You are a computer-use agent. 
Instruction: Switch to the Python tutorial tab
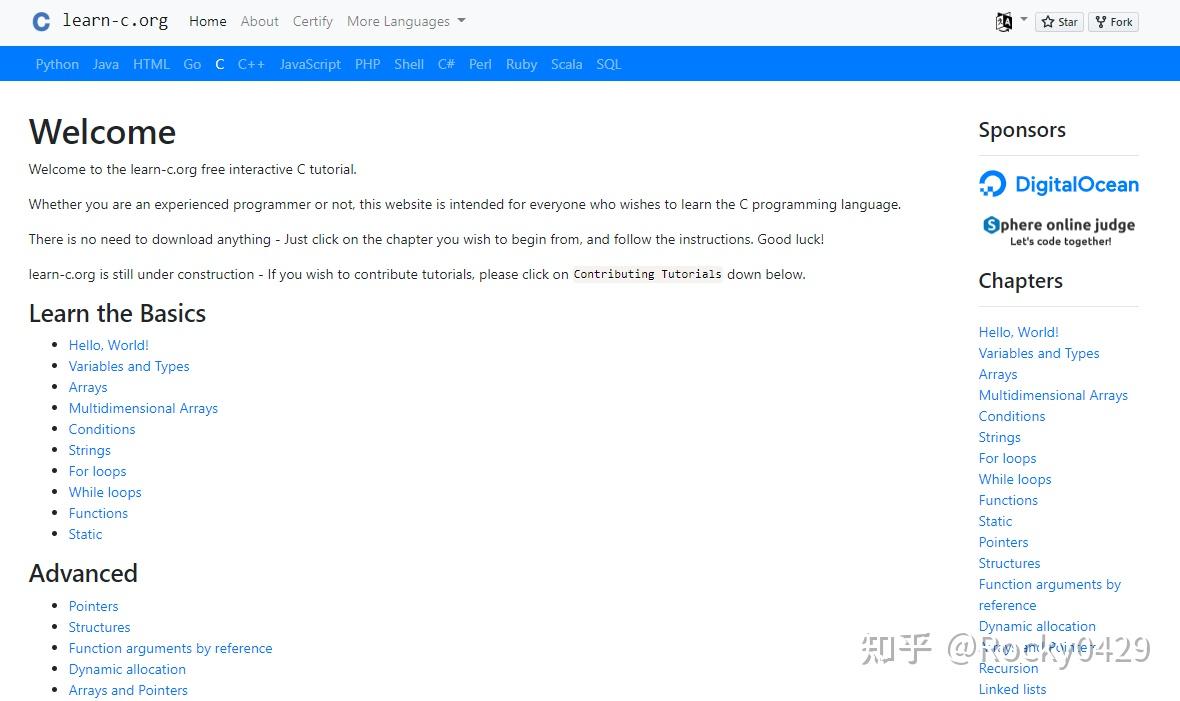coord(57,64)
